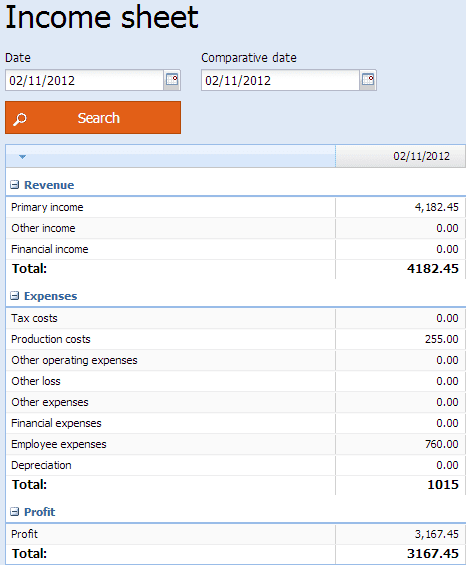Click the Revenue group heading
The image size is (473, 571).
pos(49,185)
